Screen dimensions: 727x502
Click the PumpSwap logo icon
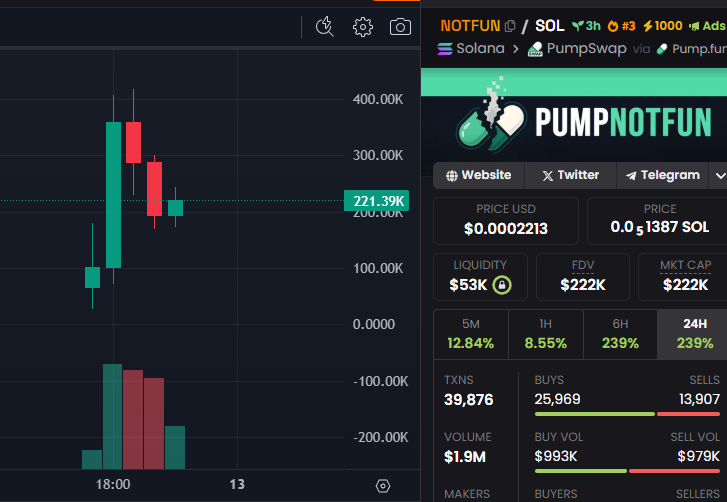coord(535,49)
